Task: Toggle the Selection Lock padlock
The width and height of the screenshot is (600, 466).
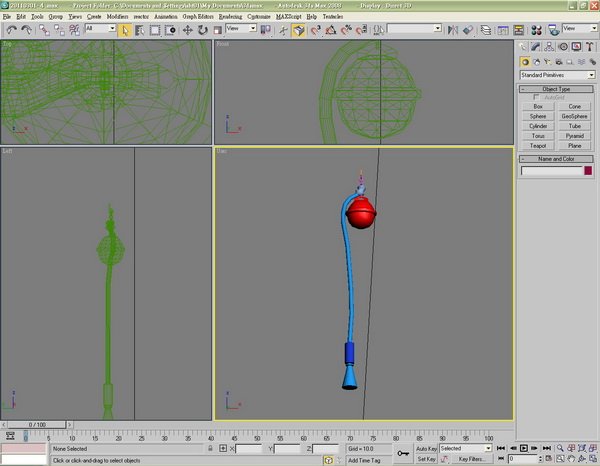Action: pos(210,448)
